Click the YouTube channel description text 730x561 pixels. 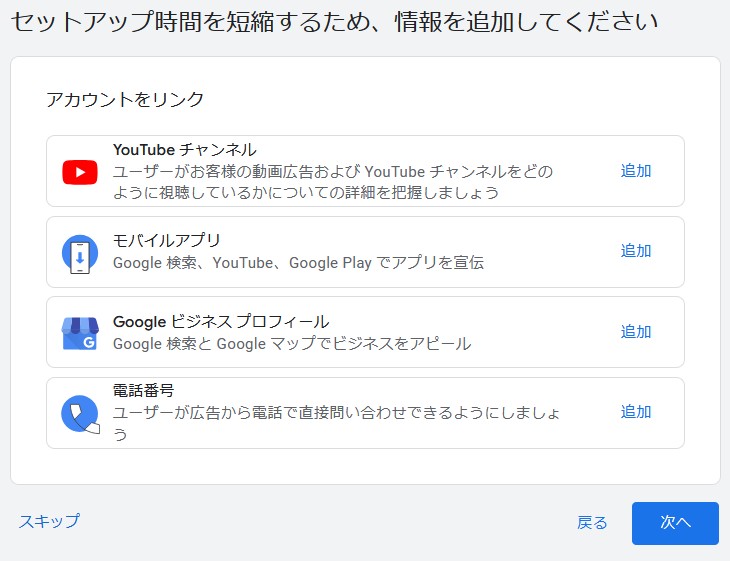pos(333,182)
